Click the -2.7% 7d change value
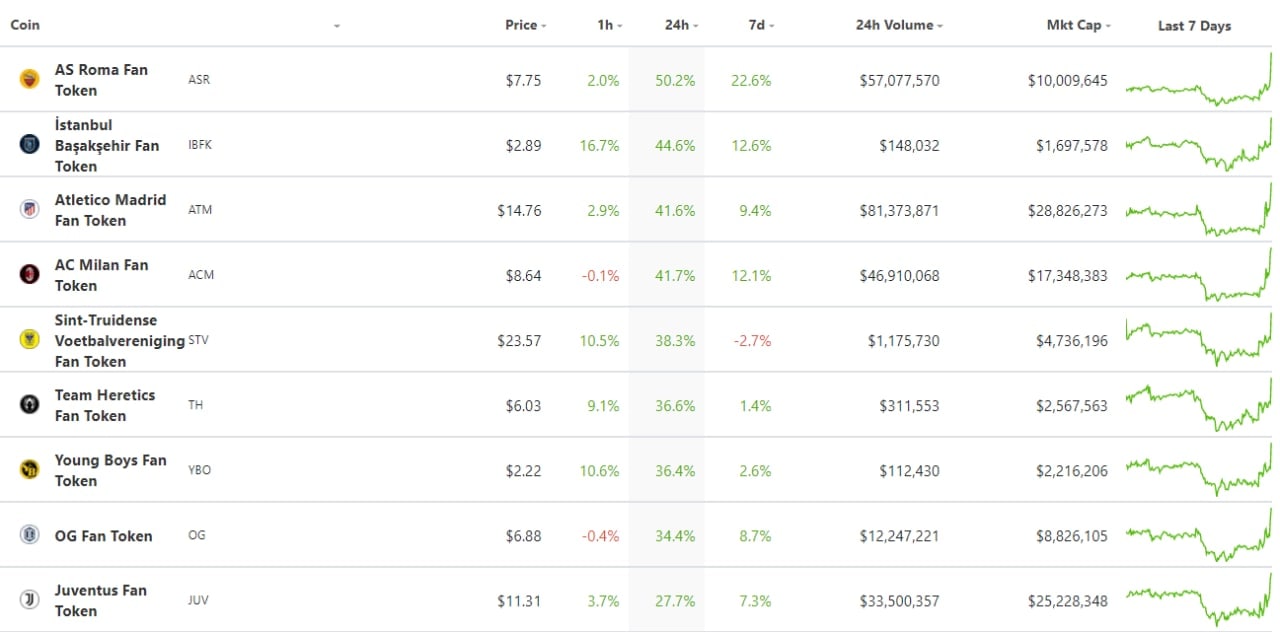This screenshot has width=1280, height=632. tap(752, 340)
